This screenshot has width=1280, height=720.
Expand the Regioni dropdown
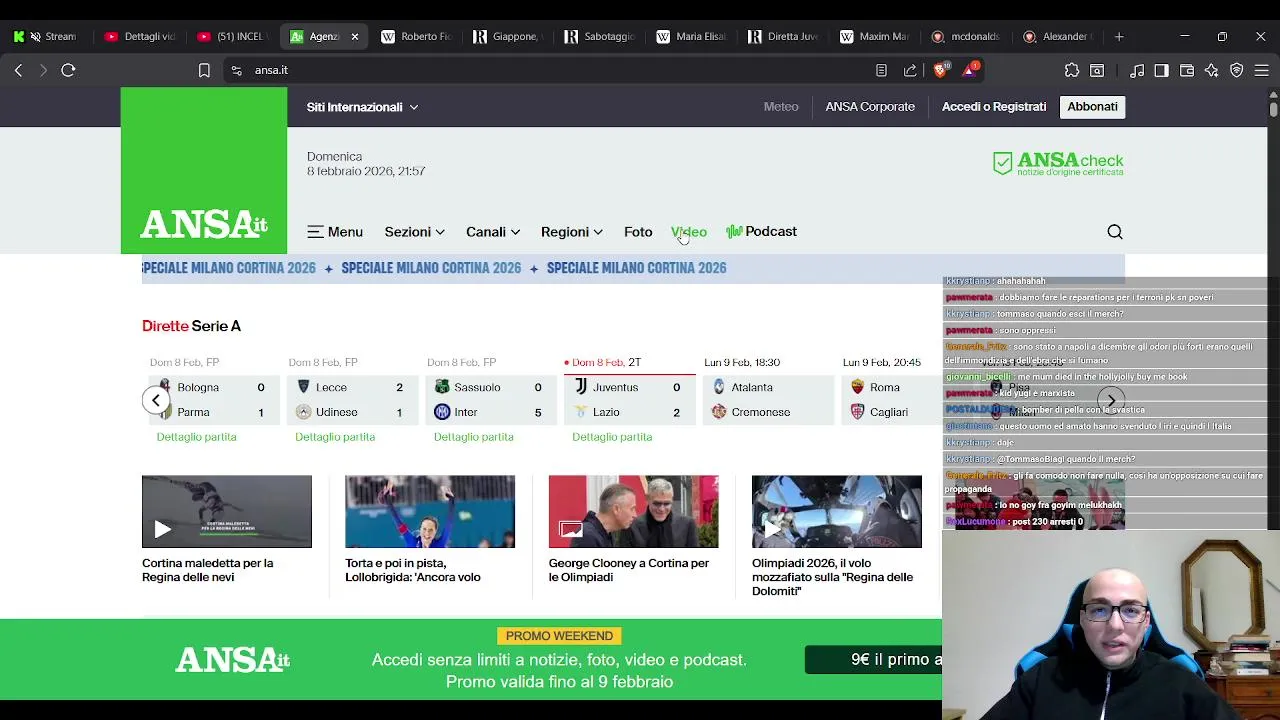click(x=571, y=232)
